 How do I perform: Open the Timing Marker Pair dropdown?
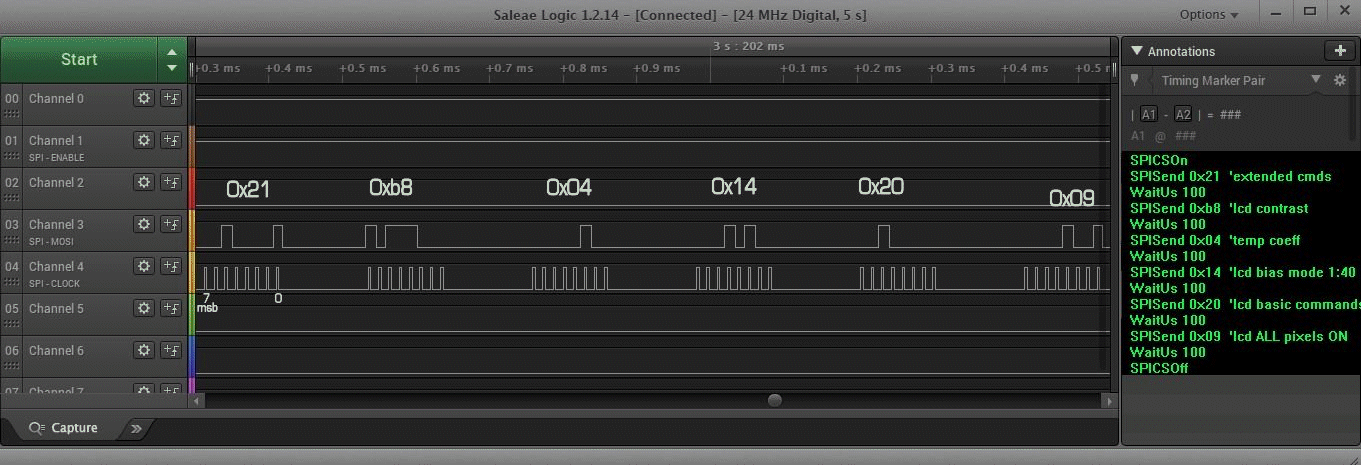coord(1316,80)
